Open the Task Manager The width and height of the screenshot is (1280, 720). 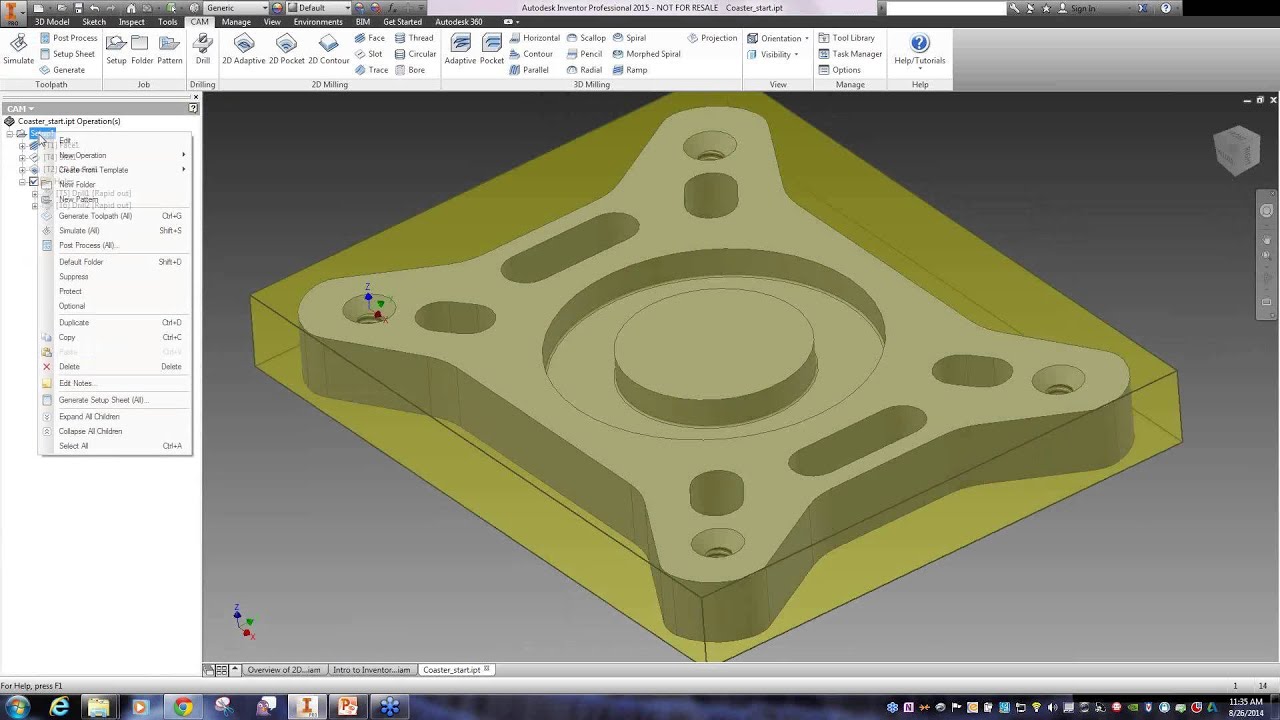click(851, 54)
